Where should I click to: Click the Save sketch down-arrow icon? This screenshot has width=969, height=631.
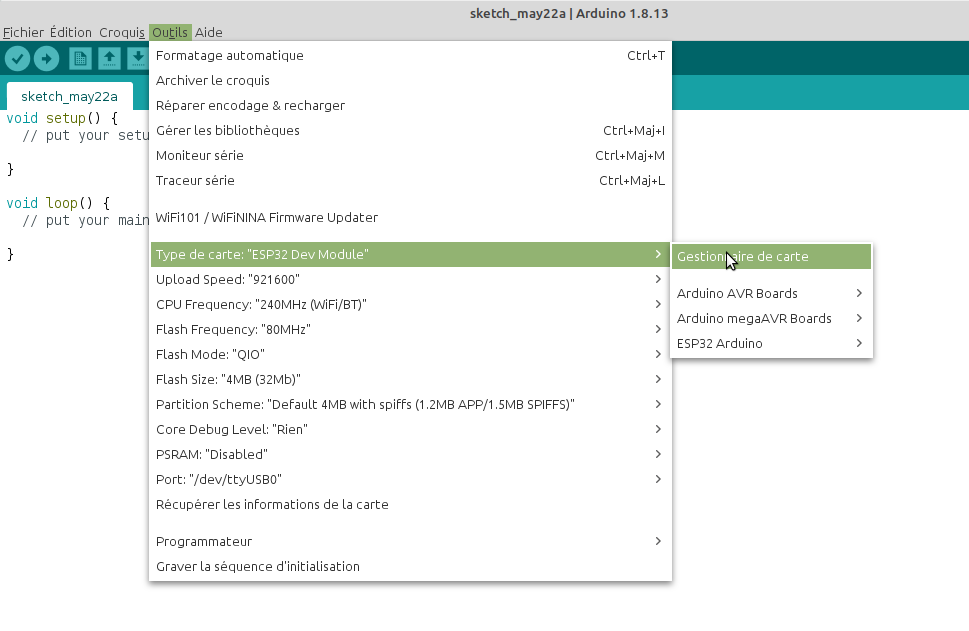pos(138,59)
